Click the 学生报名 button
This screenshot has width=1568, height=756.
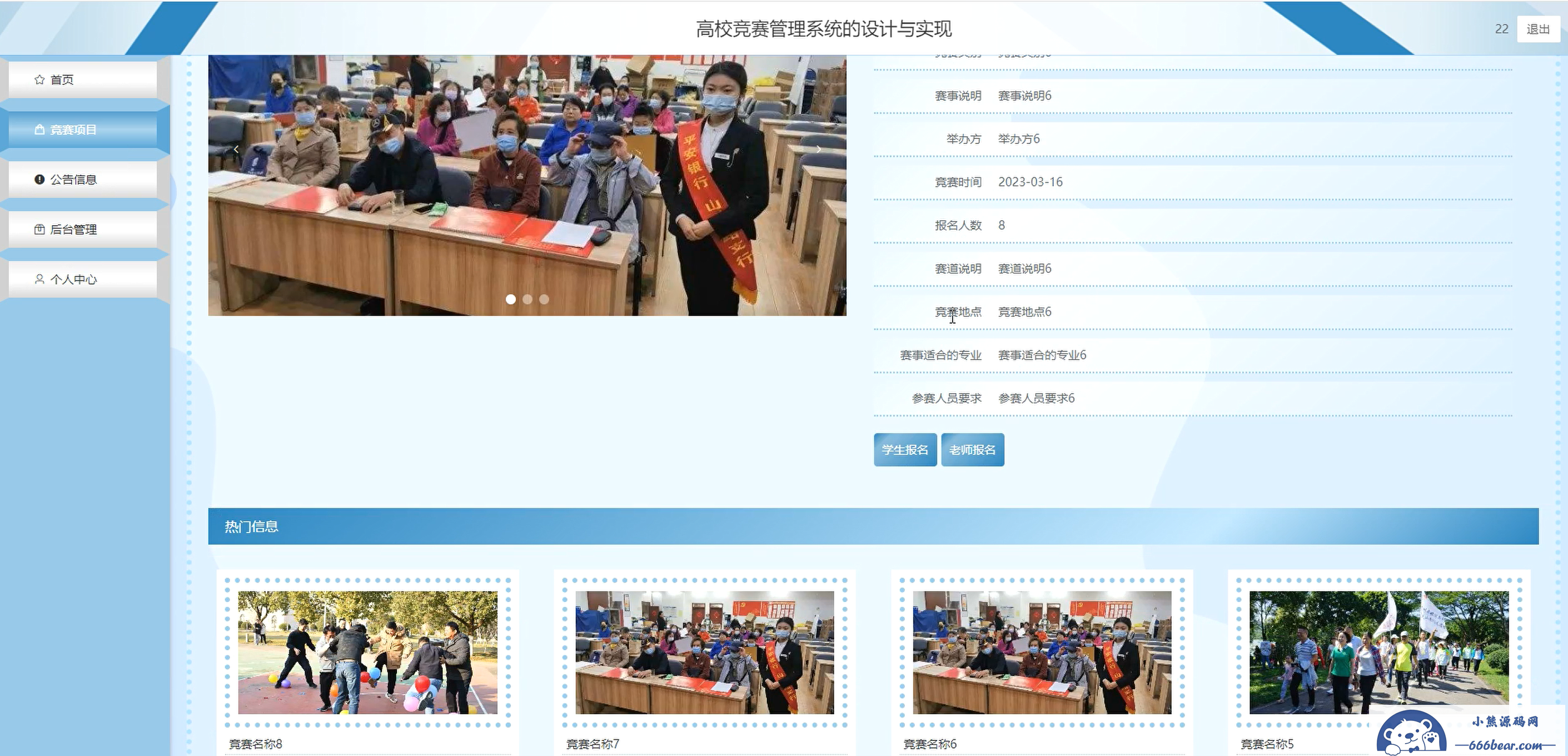904,450
